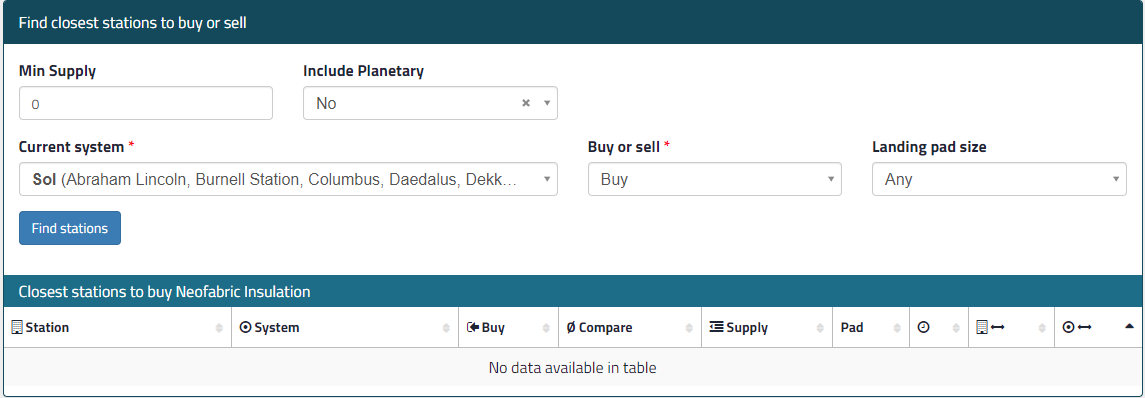Toggle the ascending sort arrow on last column

click(1130, 326)
